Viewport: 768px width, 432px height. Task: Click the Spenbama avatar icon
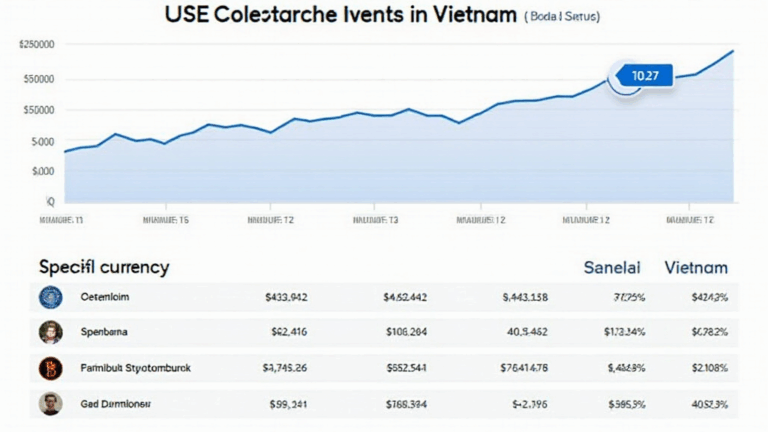pyautogui.click(x=50, y=332)
